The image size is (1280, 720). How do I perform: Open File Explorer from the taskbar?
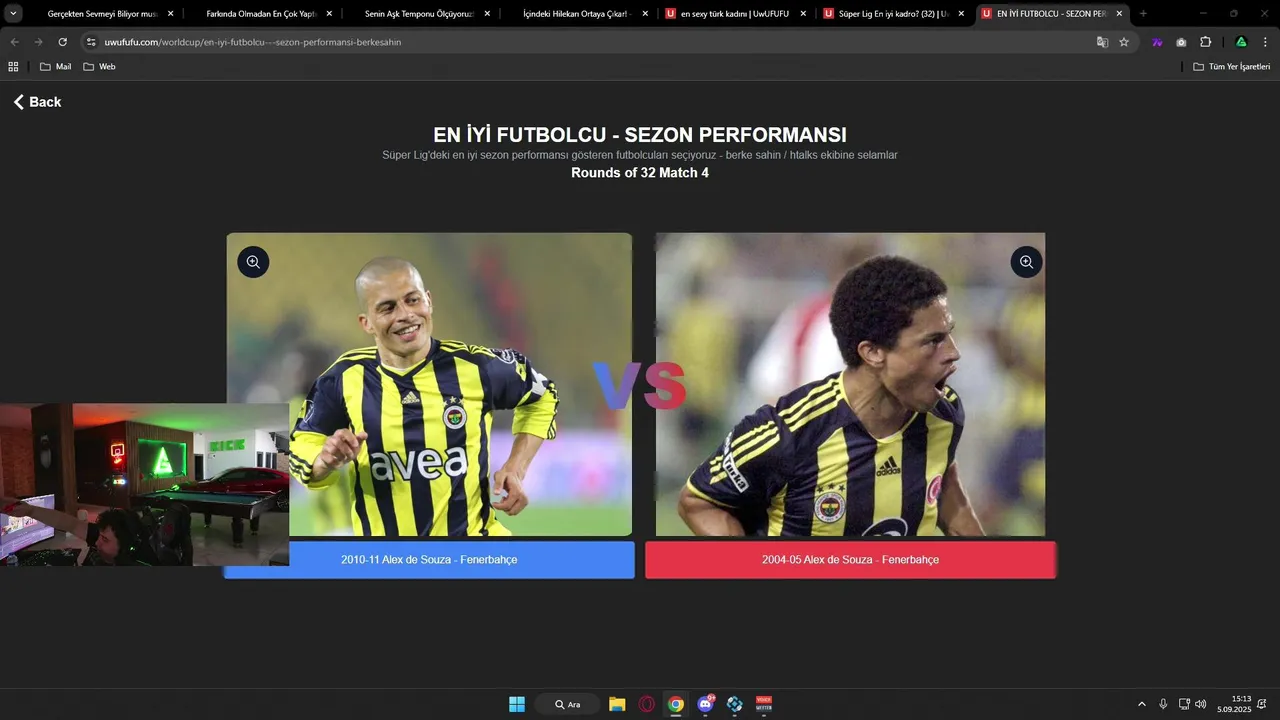(617, 704)
